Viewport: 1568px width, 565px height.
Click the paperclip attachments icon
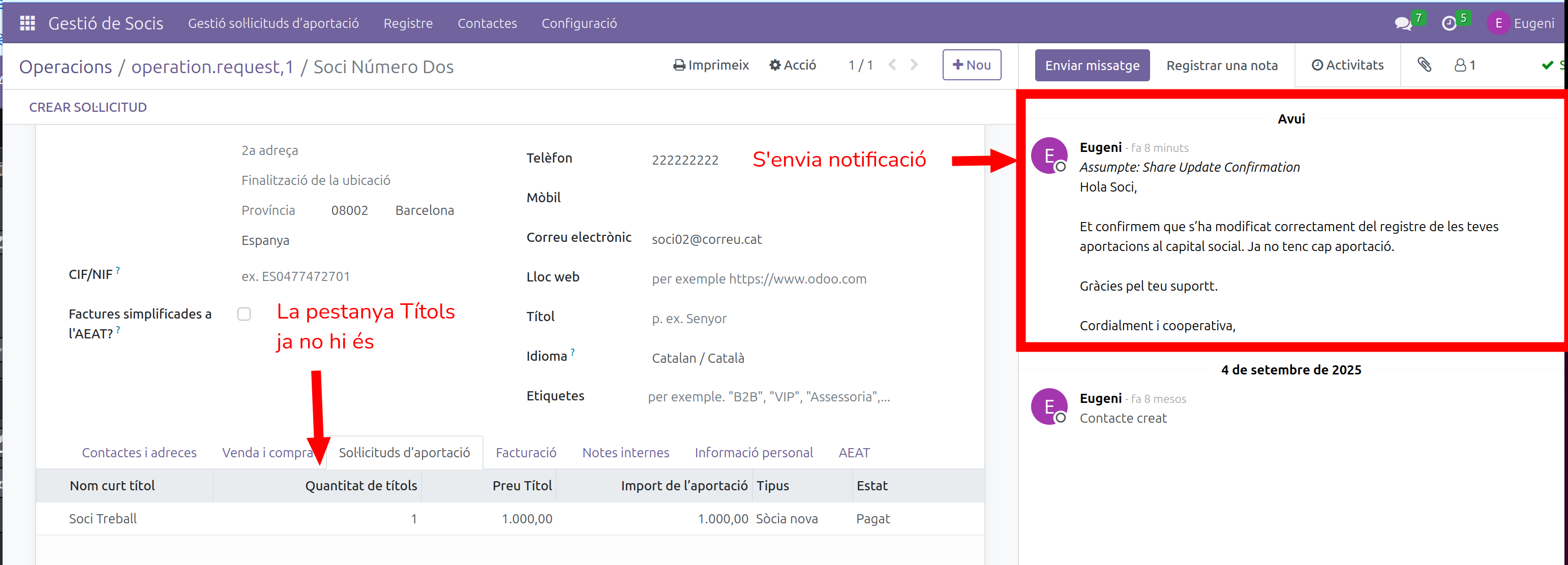1424,65
